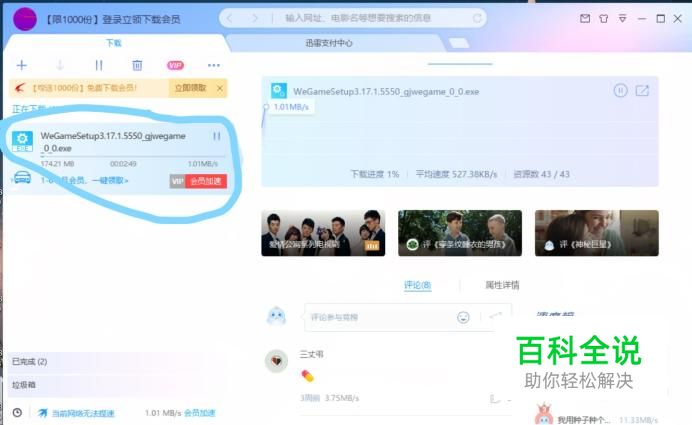Pause download in detail panel circle icon
This screenshot has height=425, width=692.
coord(621,91)
